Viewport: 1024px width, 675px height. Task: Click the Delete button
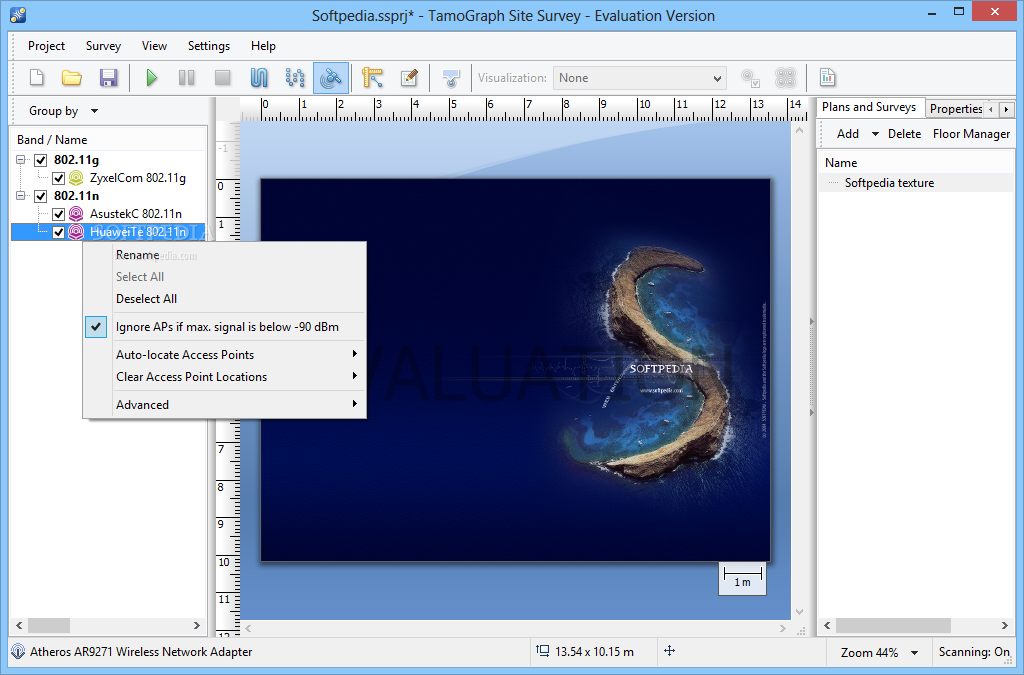(x=904, y=134)
